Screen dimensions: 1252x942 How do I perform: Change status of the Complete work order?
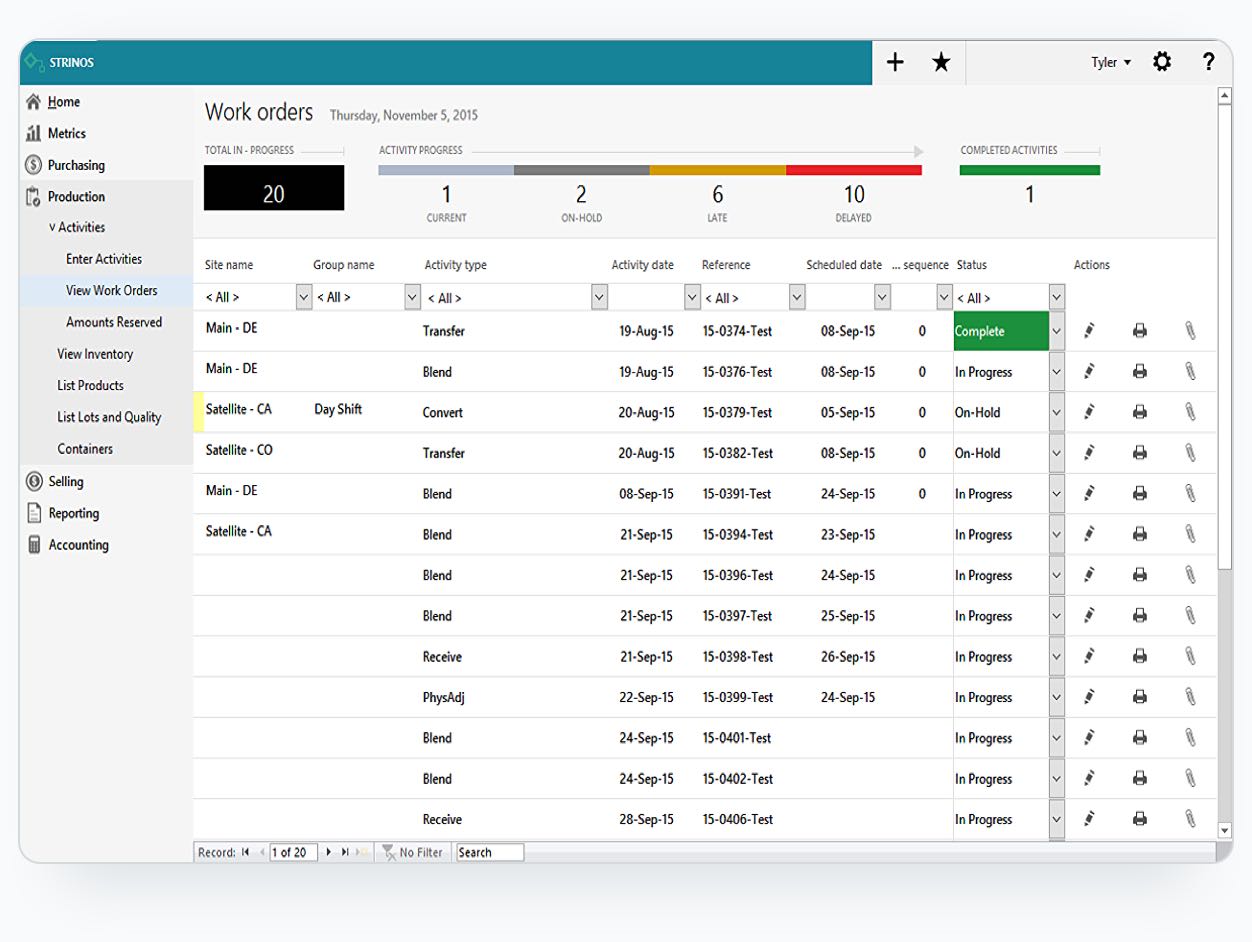[1057, 330]
